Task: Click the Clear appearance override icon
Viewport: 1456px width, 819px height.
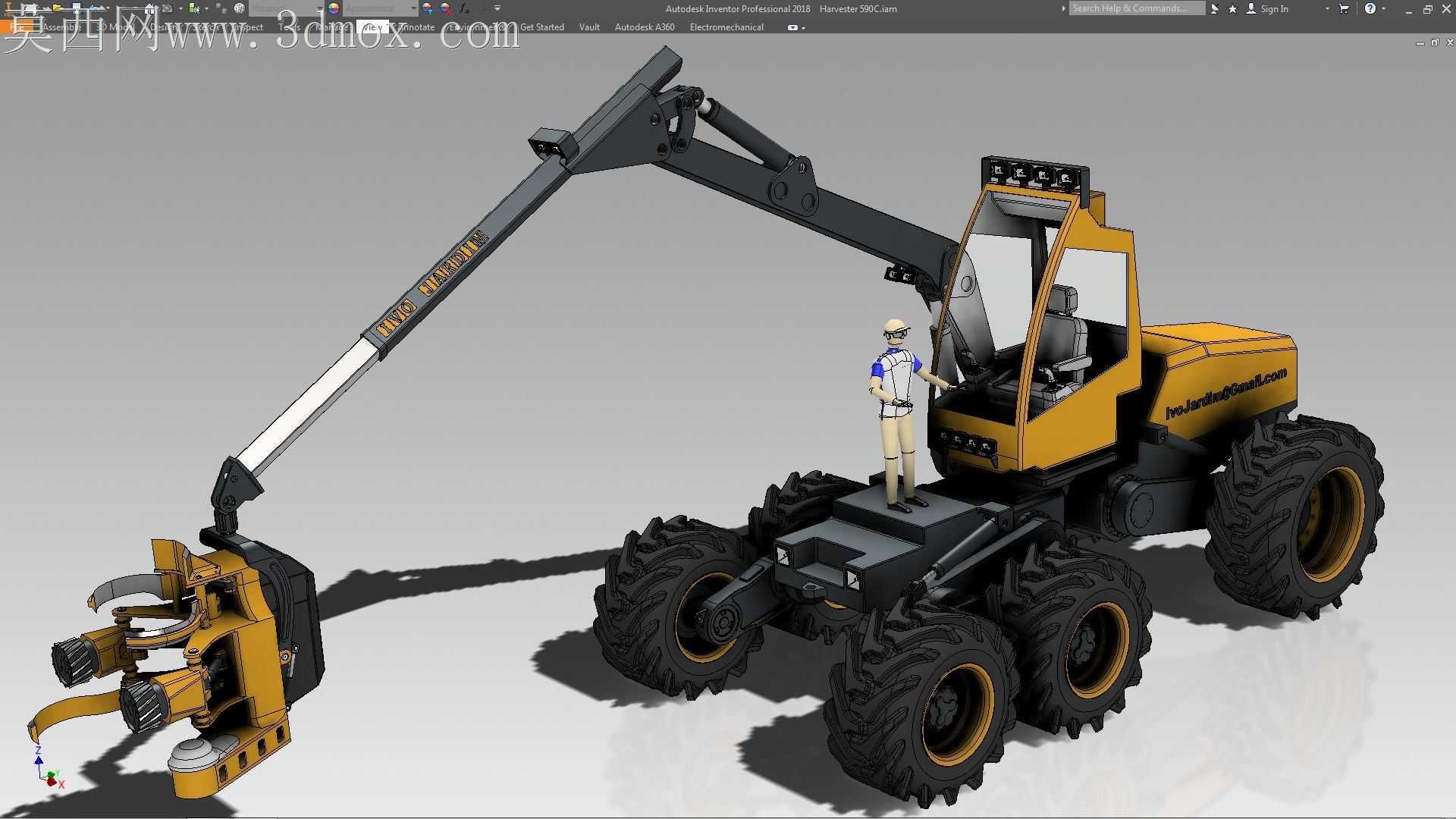Action: click(446, 8)
